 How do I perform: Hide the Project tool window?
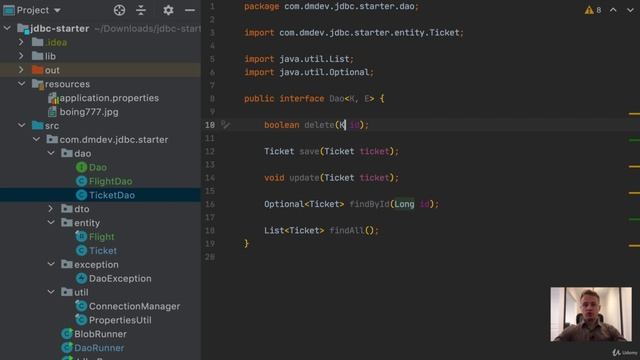pyautogui.click(x=190, y=10)
